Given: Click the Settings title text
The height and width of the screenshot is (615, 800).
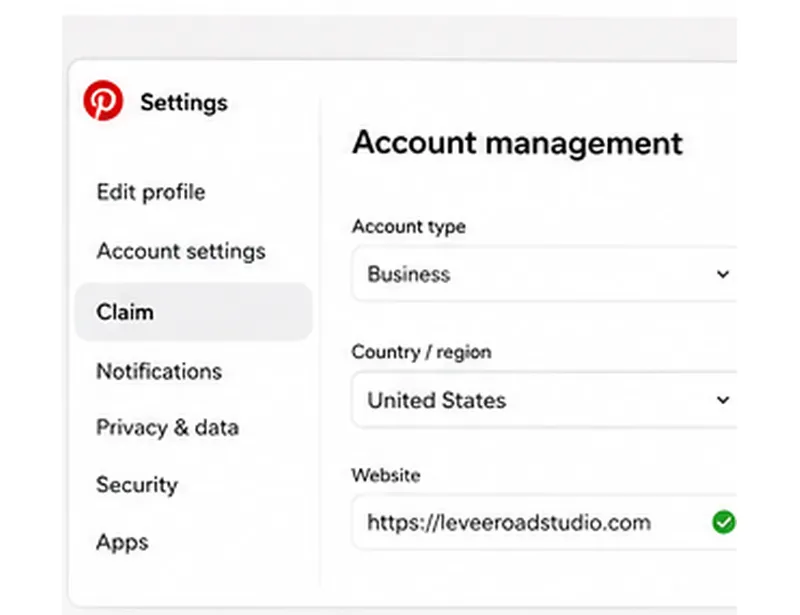Looking at the screenshot, I should 184,103.
